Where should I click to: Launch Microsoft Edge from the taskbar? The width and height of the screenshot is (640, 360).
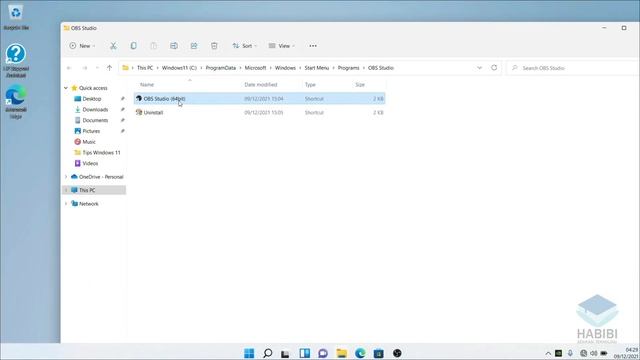point(360,353)
